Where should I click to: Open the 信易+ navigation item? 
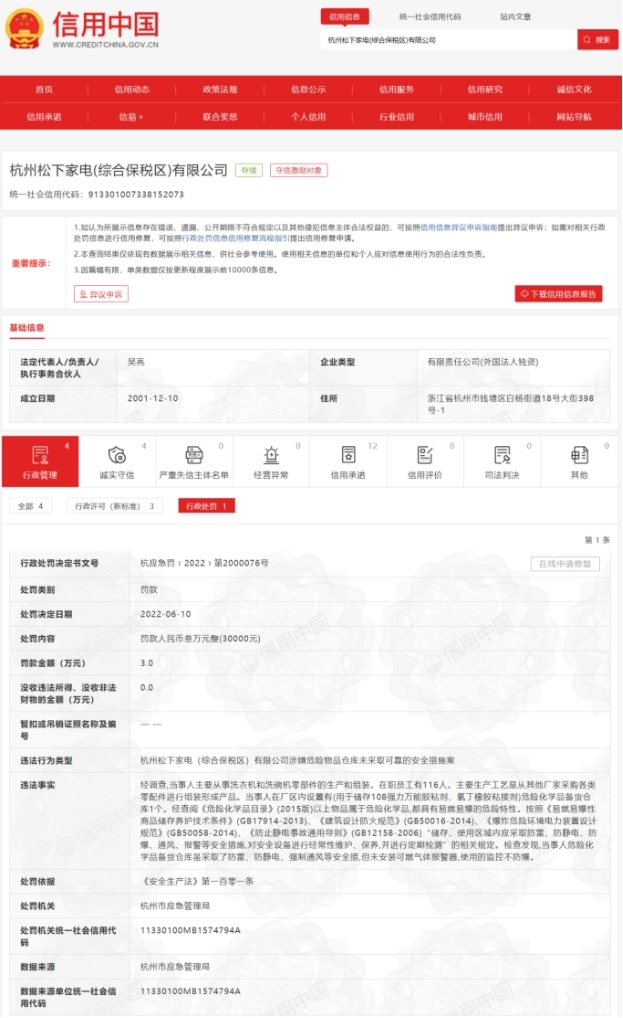pyautogui.click(x=131, y=117)
